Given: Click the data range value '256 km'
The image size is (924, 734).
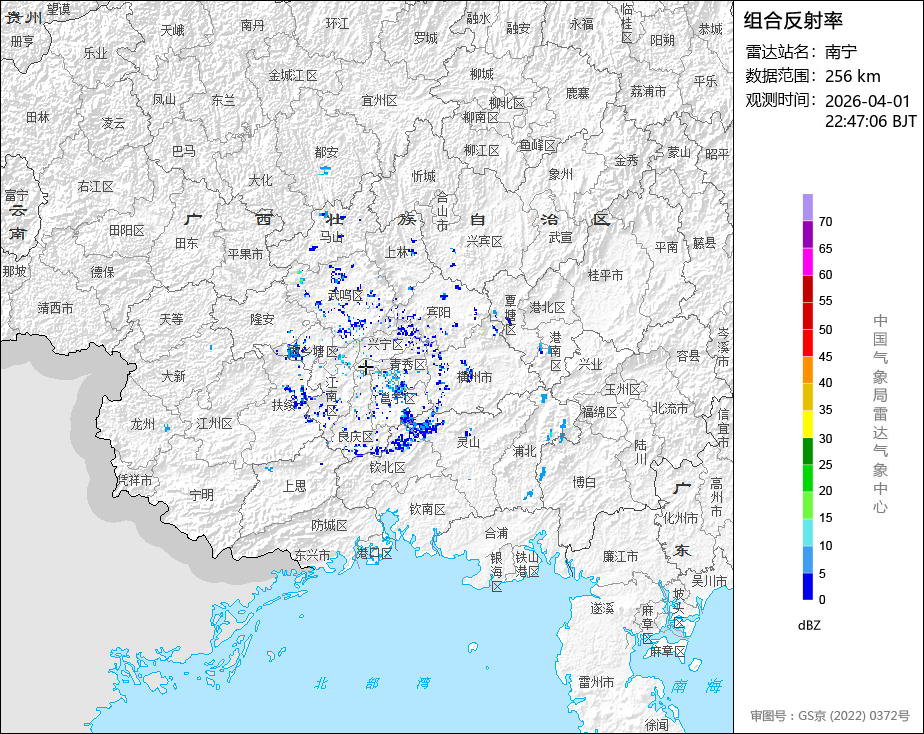Looking at the screenshot, I should (852, 77).
